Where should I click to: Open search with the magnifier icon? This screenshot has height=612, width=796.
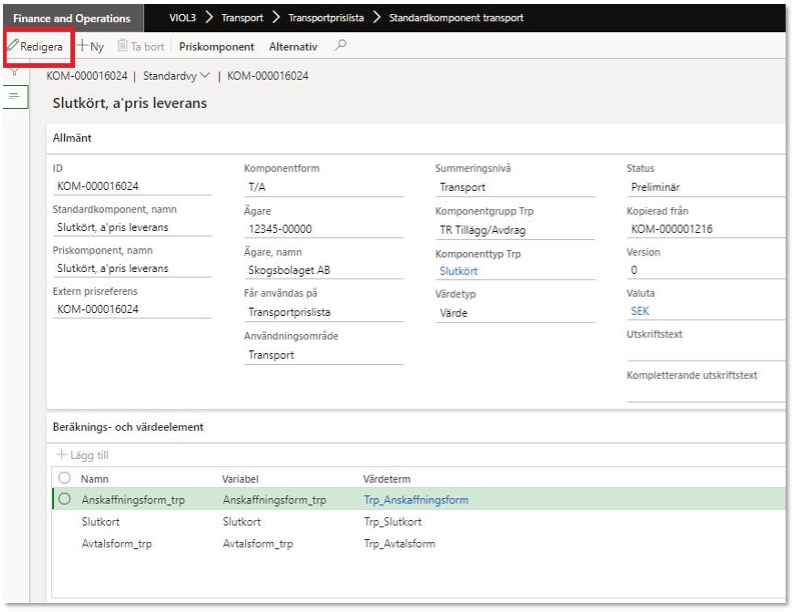[x=341, y=45]
